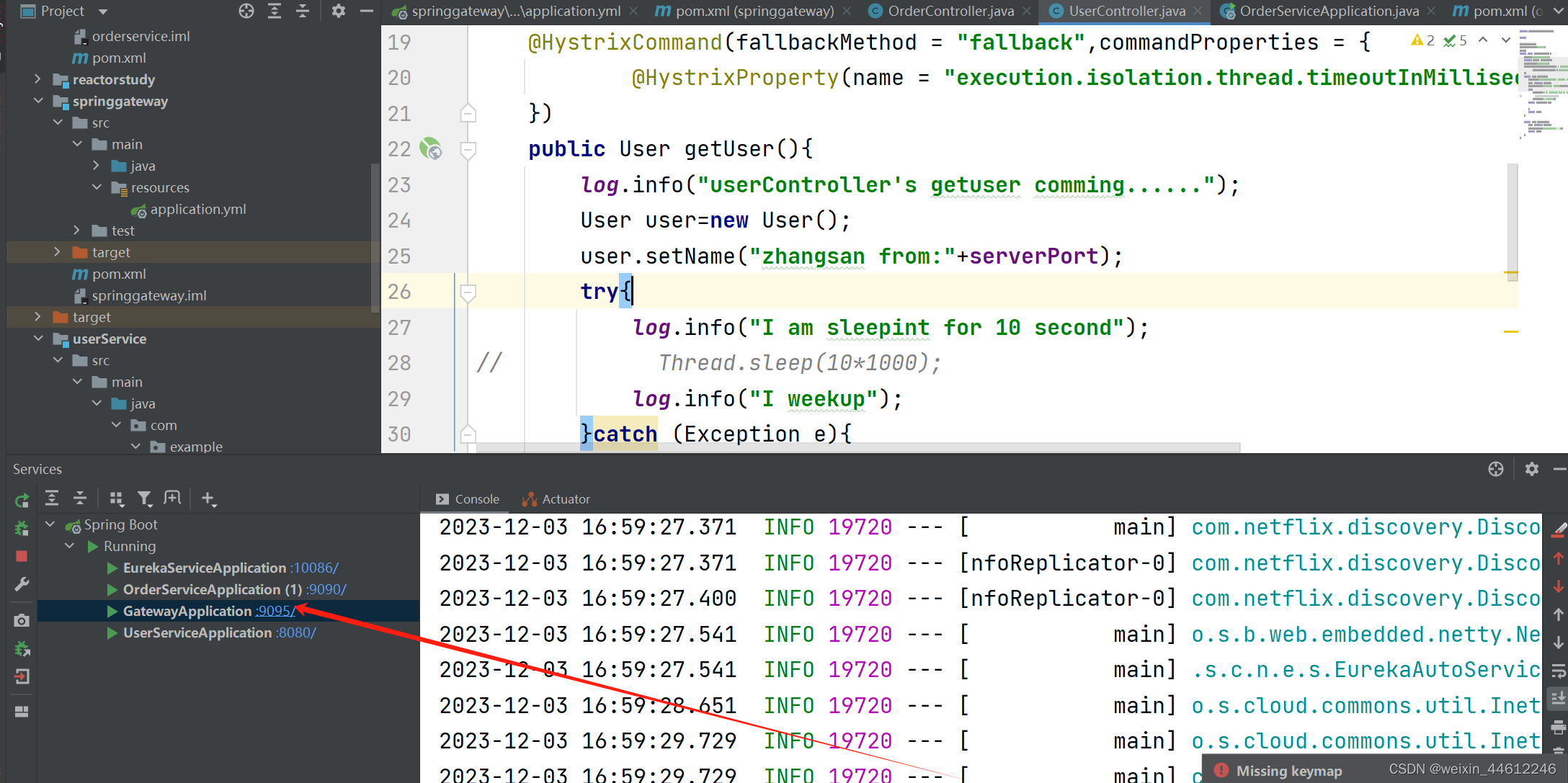This screenshot has height=783, width=1568.
Task: Clear console output with eraser icon
Action: point(1559,529)
